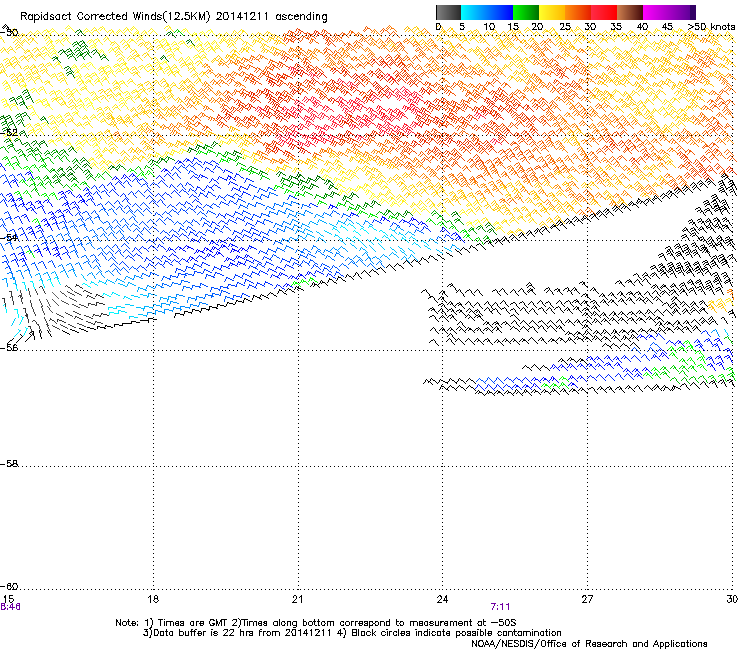
Task: Click the '18' longitude axis label
Action: [153, 599]
